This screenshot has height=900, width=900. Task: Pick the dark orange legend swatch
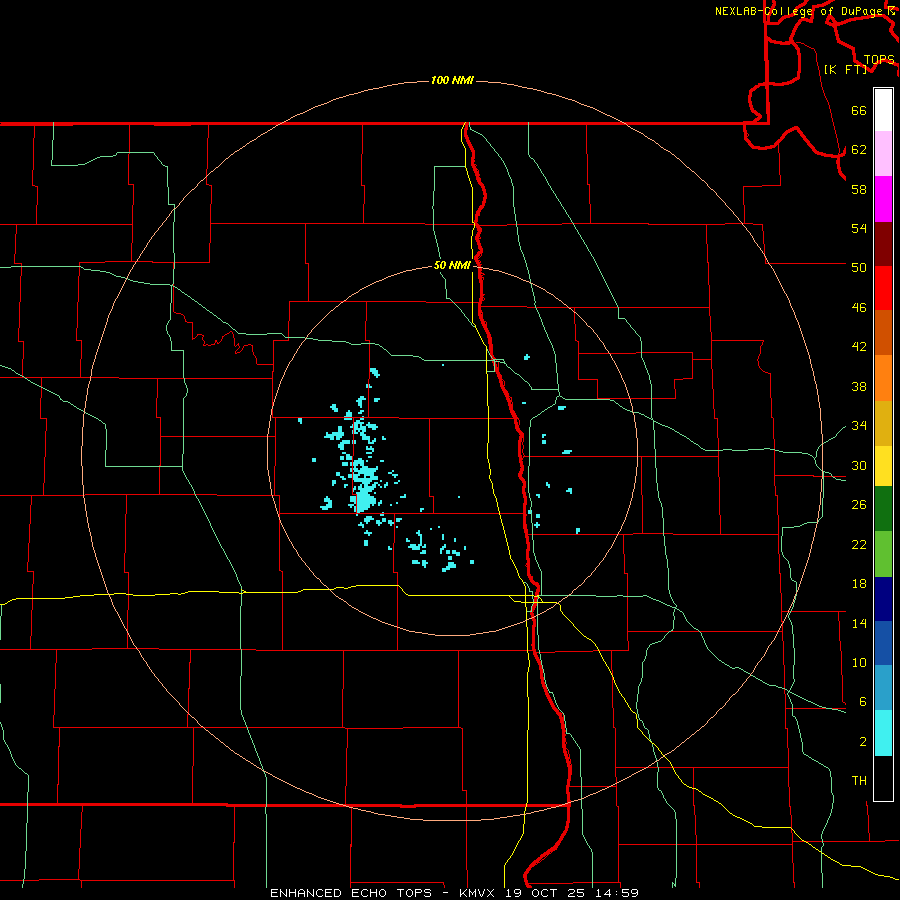pos(883,333)
